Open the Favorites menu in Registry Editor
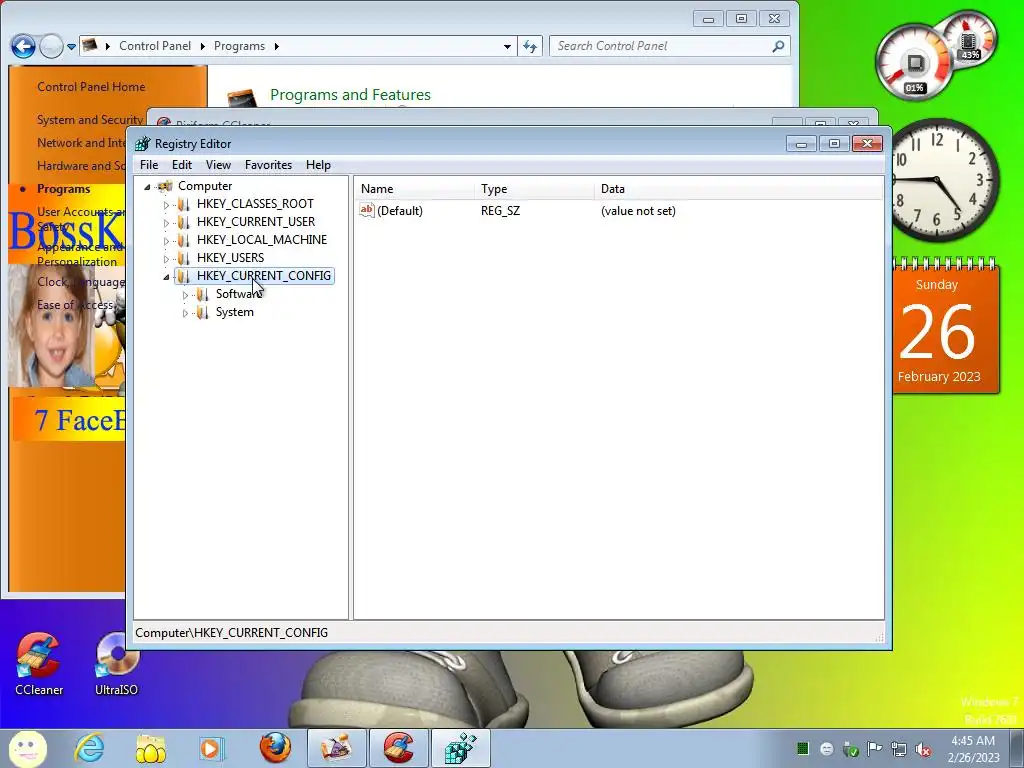This screenshot has height=768, width=1024. (x=268, y=165)
